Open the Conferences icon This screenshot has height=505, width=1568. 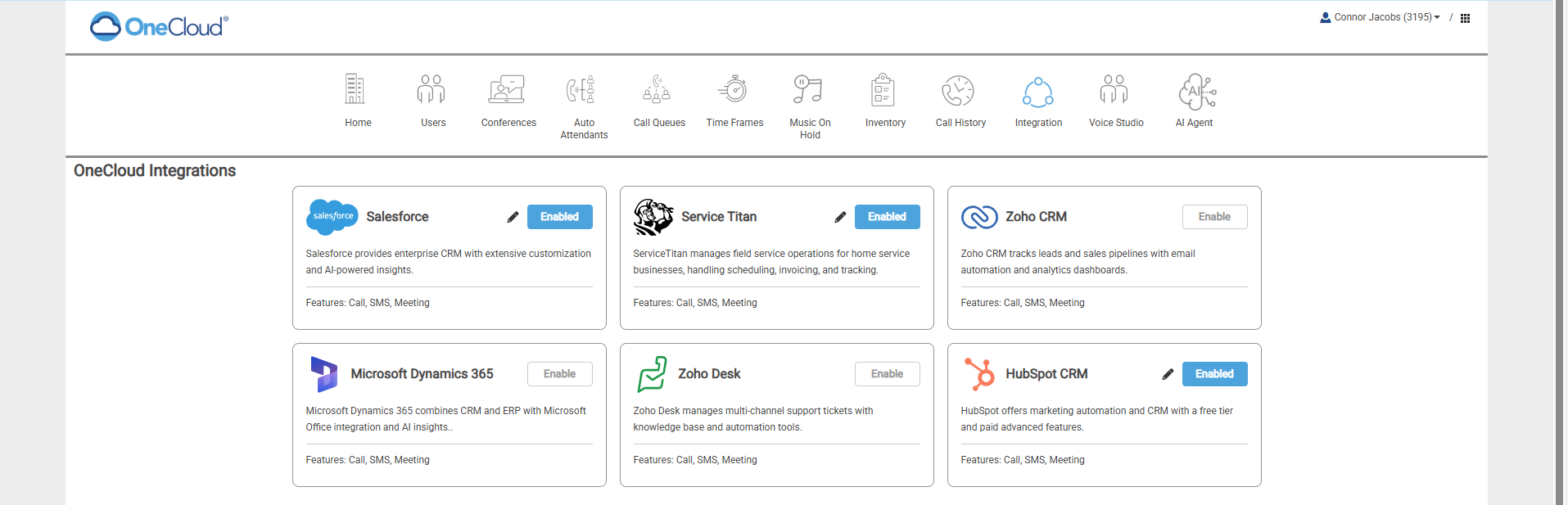pos(507,89)
